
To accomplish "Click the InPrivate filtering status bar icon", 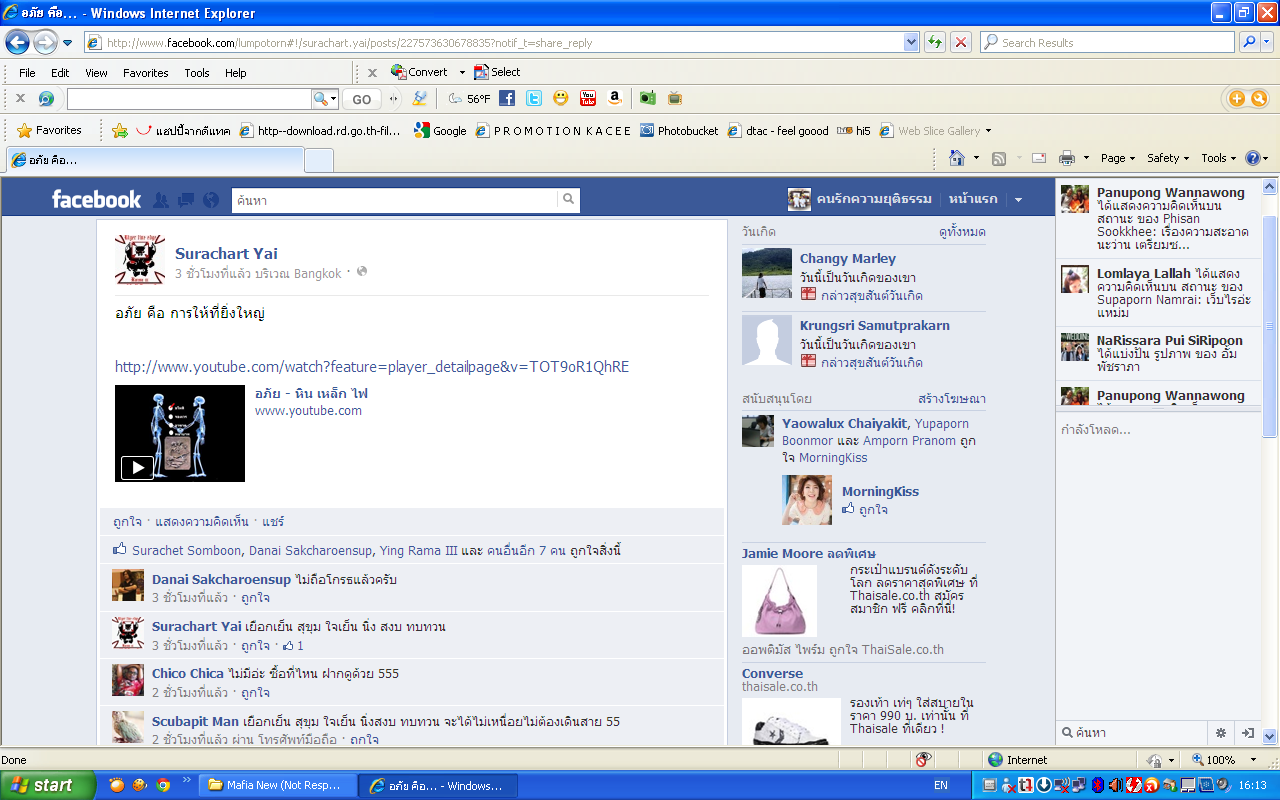I will click(x=924, y=760).
